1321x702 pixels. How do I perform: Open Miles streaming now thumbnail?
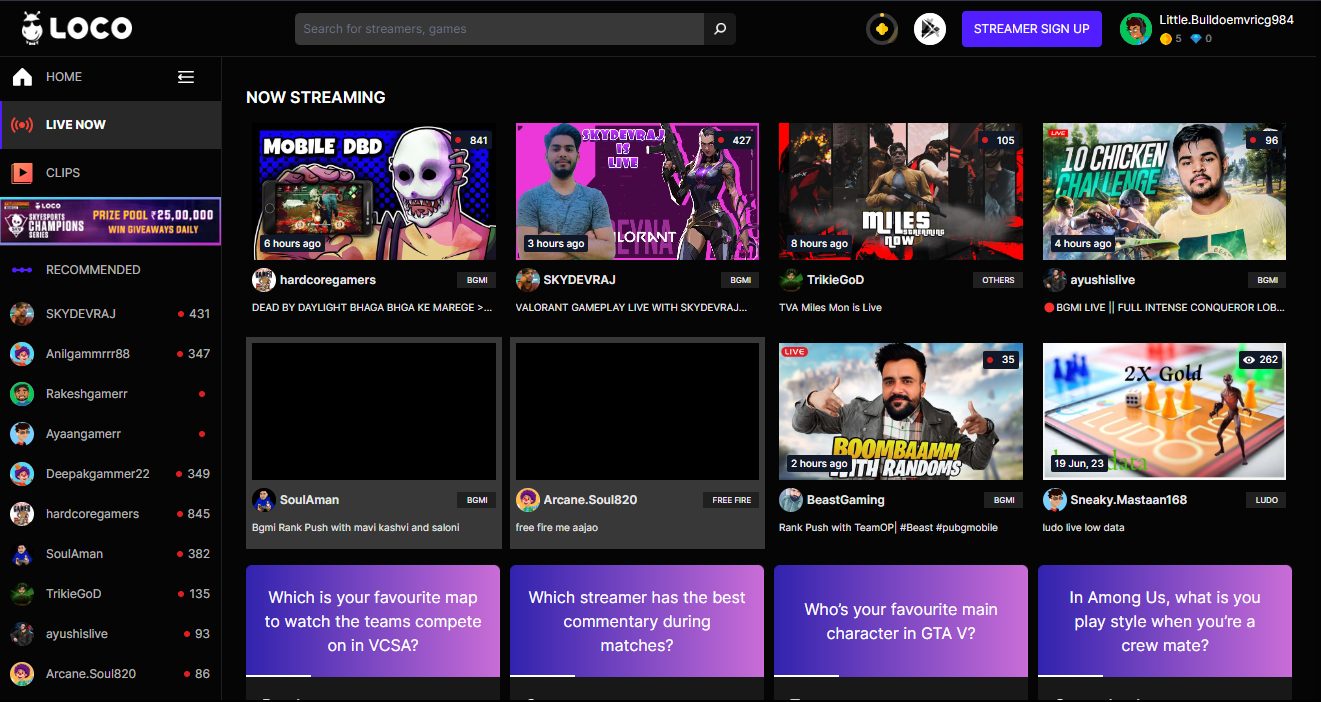click(x=901, y=192)
